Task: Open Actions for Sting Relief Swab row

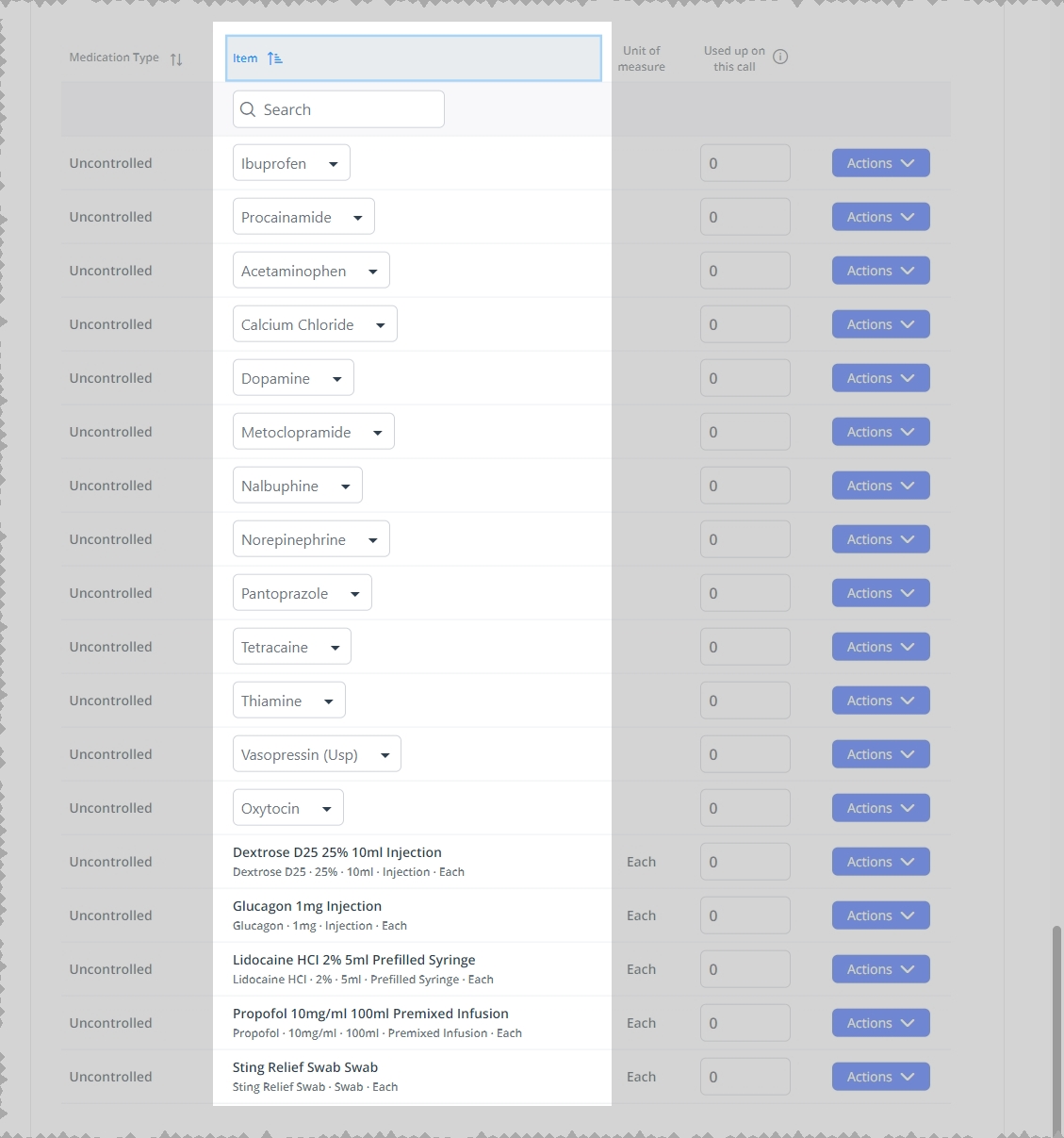Action: 880,1077
